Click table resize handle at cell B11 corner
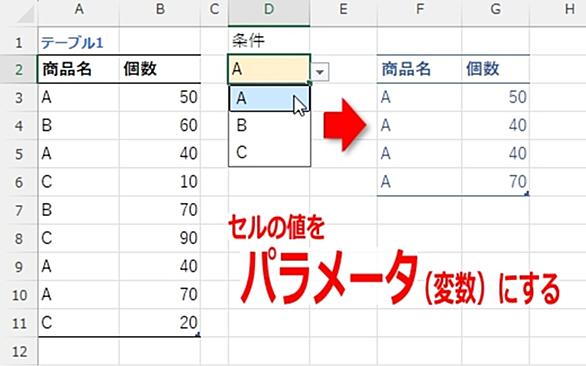This screenshot has height=366, width=586. [198, 334]
